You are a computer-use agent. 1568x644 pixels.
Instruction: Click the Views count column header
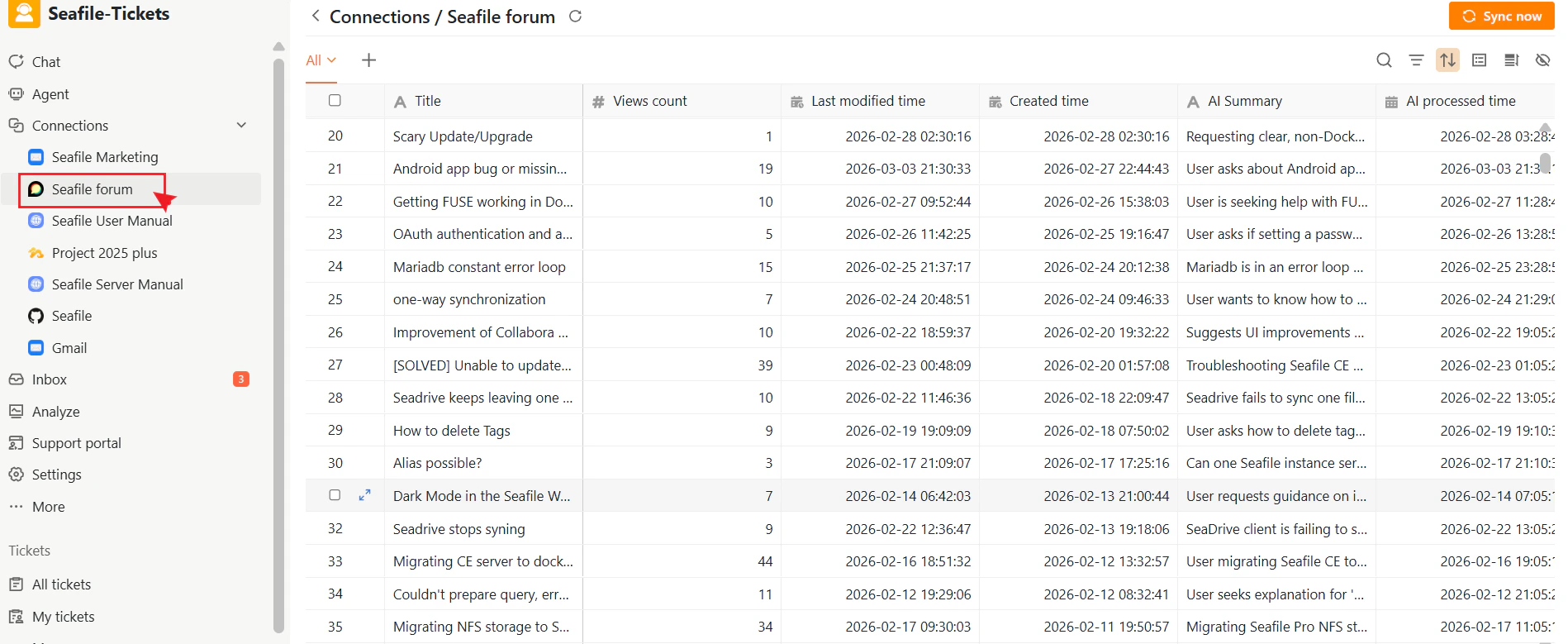point(682,101)
